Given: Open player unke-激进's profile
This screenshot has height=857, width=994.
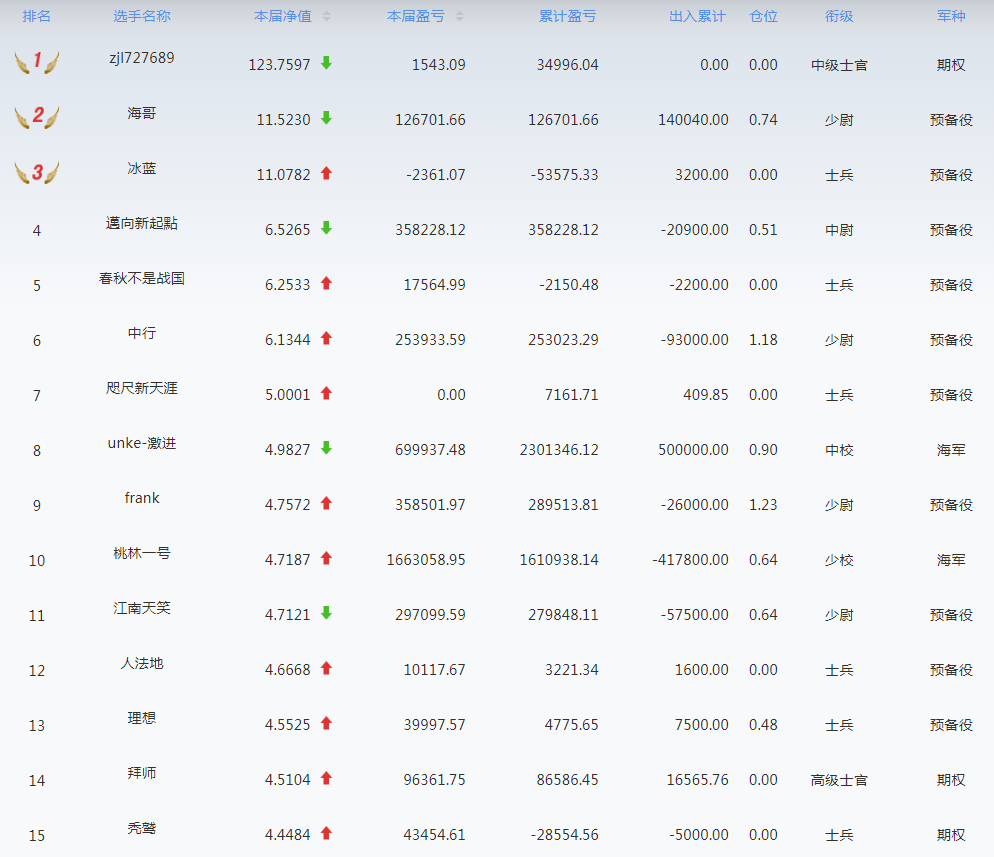Looking at the screenshot, I should (x=142, y=443).
